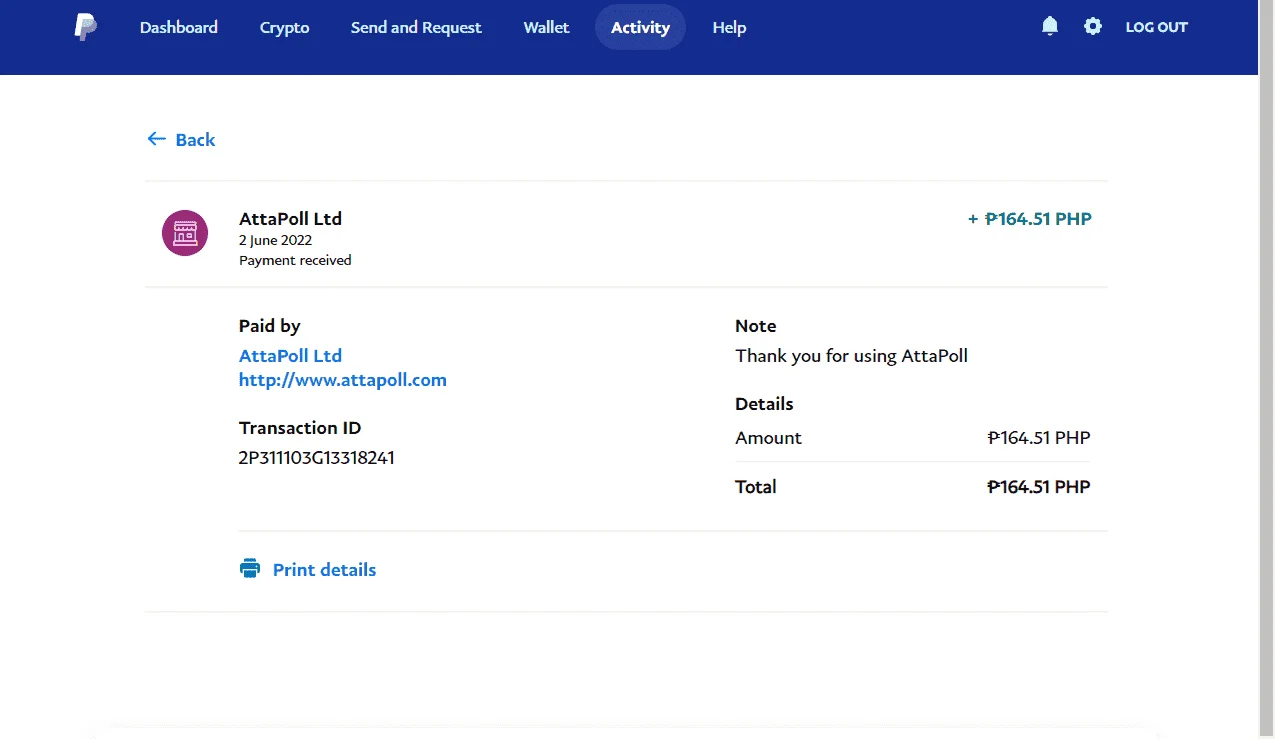Open the AttaPoll Ltd payer link
1275x739 pixels.
[x=290, y=355]
